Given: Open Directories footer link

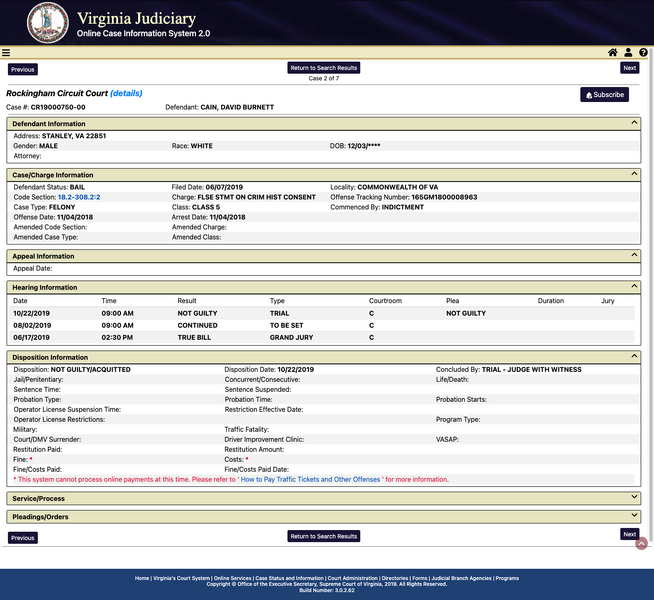Looking at the screenshot, I should click(x=395, y=578).
